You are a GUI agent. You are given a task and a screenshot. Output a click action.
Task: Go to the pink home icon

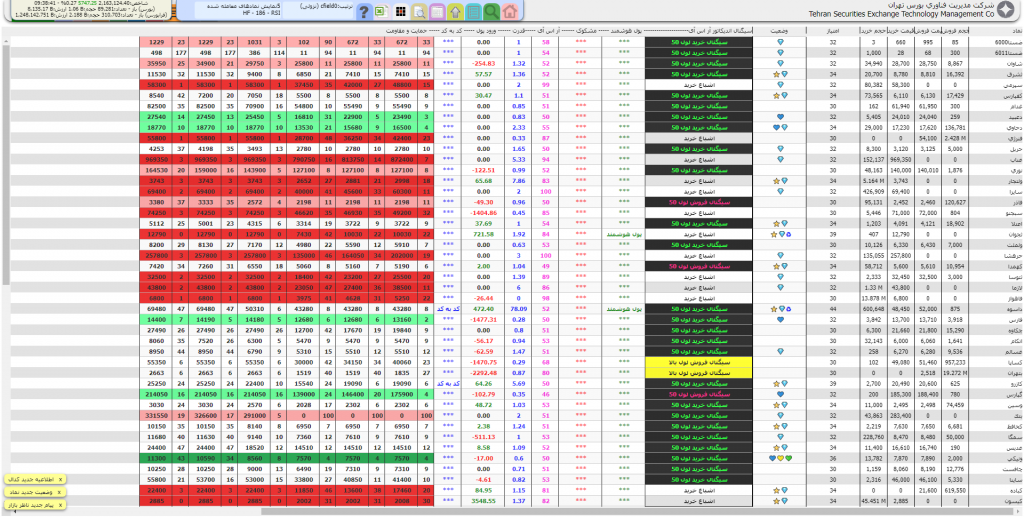[510, 11]
